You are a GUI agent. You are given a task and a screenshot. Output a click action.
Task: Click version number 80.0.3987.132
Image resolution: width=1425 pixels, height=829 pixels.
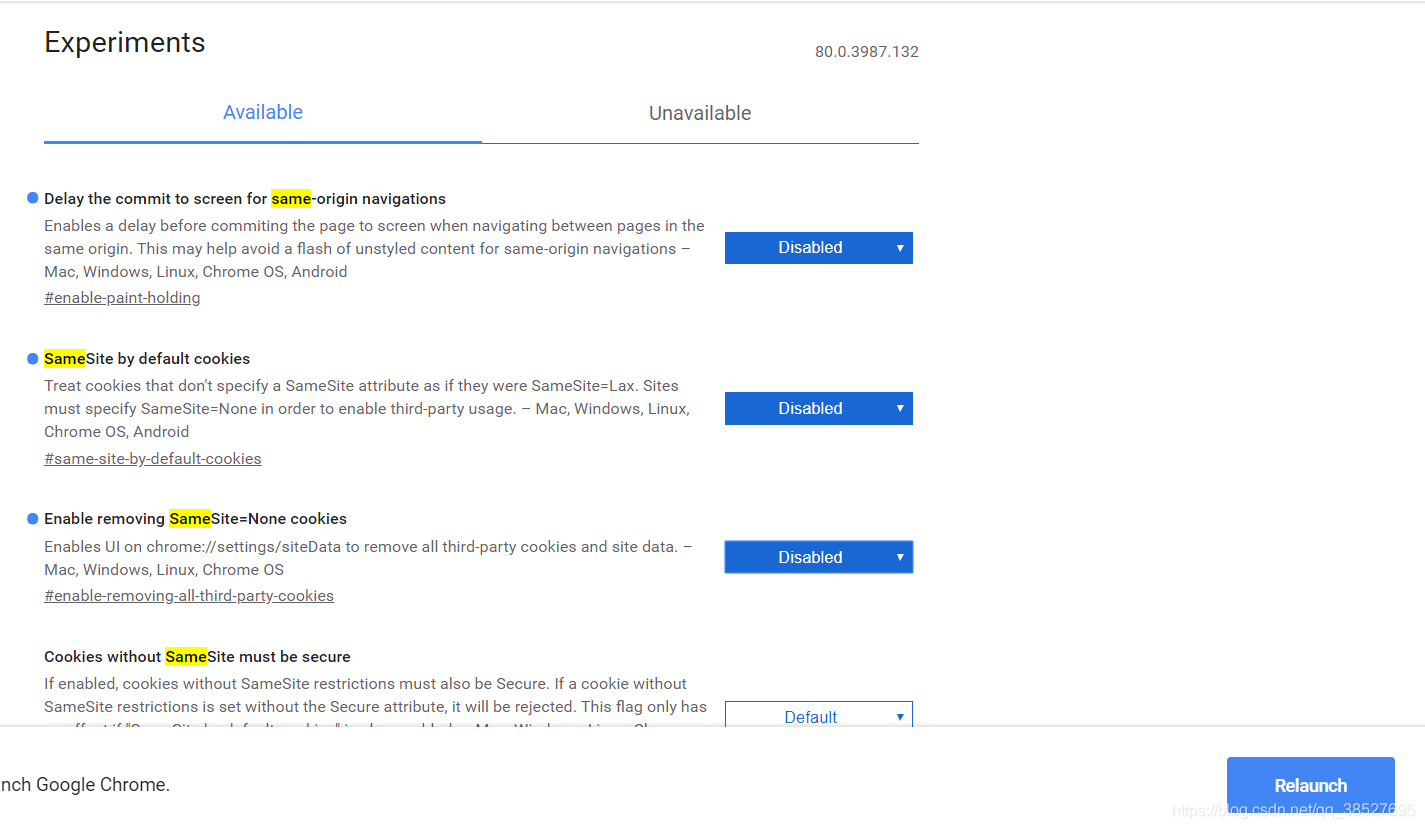tap(866, 52)
